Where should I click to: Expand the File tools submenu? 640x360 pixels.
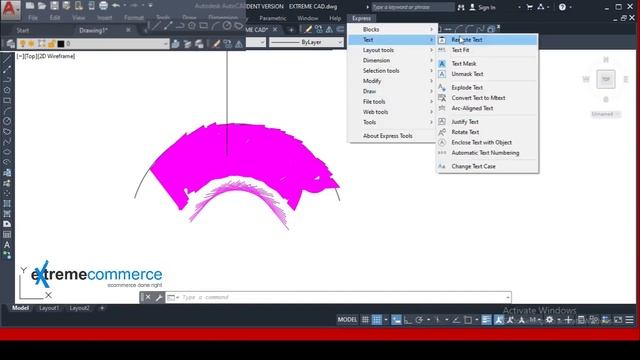point(392,101)
